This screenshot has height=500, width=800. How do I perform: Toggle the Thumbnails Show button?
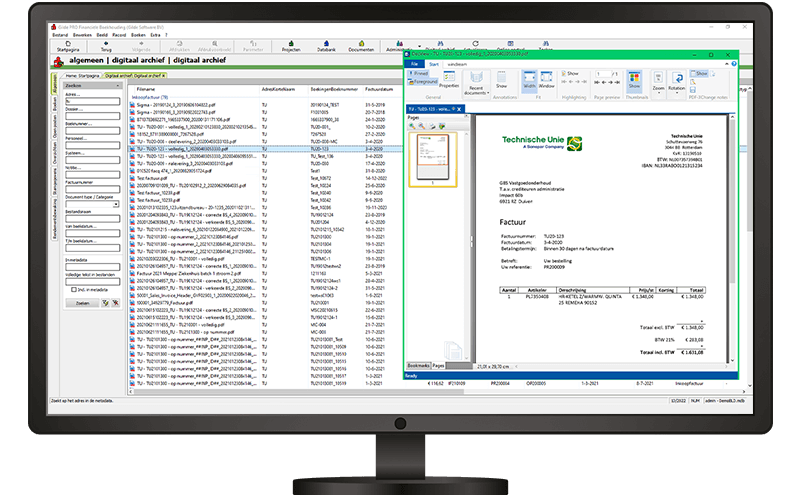[x=634, y=80]
